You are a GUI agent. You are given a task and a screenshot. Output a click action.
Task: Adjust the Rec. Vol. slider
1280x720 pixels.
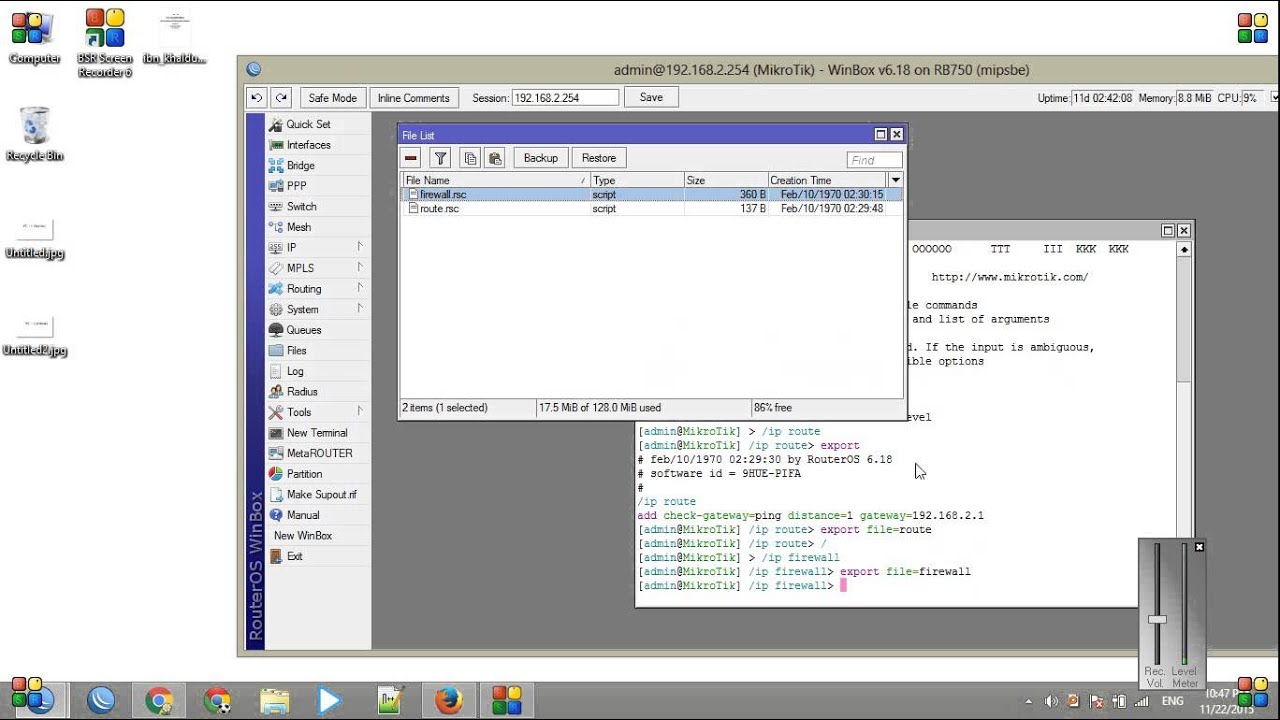pyautogui.click(x=1157, y=619)
